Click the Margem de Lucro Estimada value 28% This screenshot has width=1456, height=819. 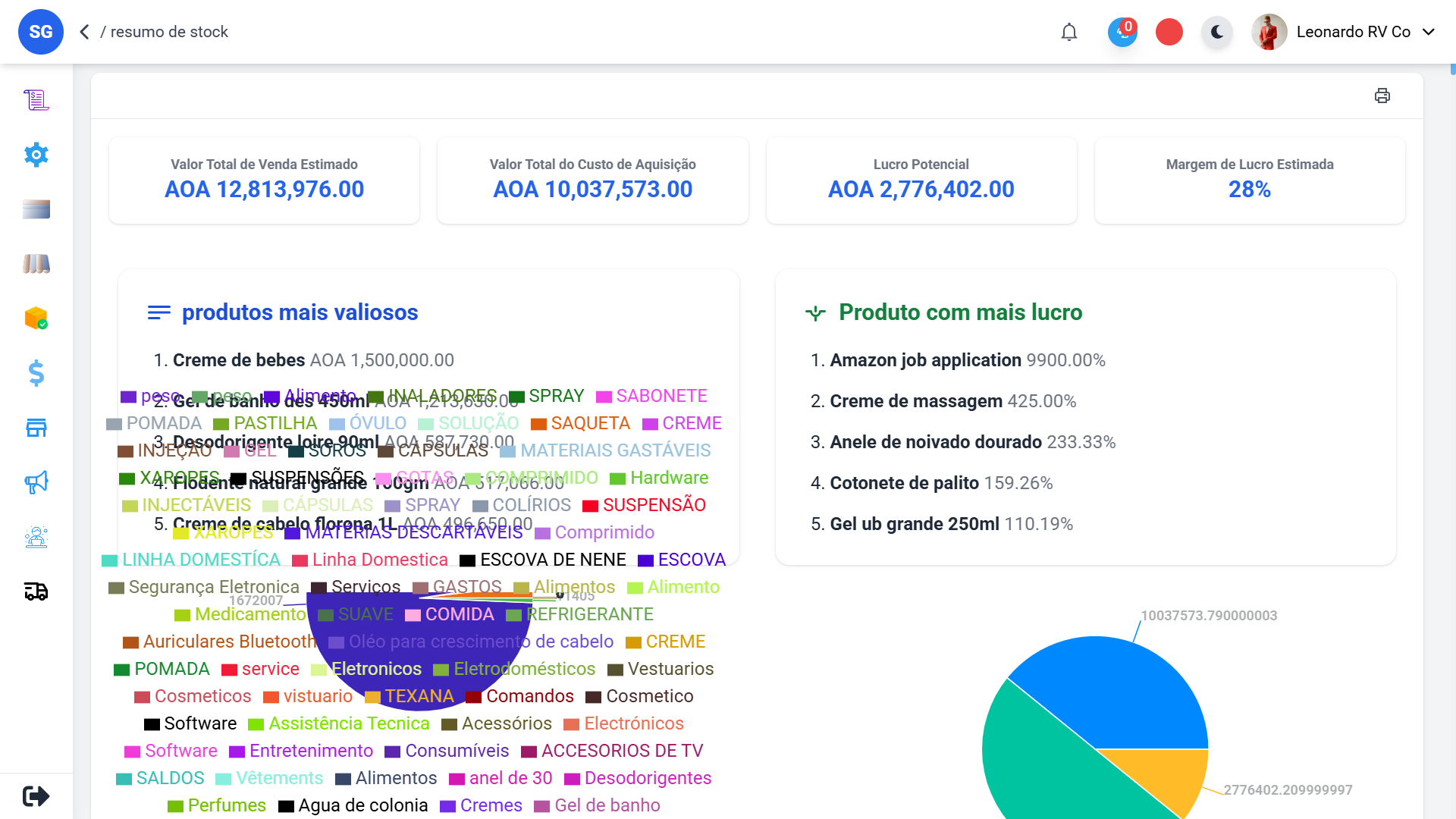[x=1250, y=190]
